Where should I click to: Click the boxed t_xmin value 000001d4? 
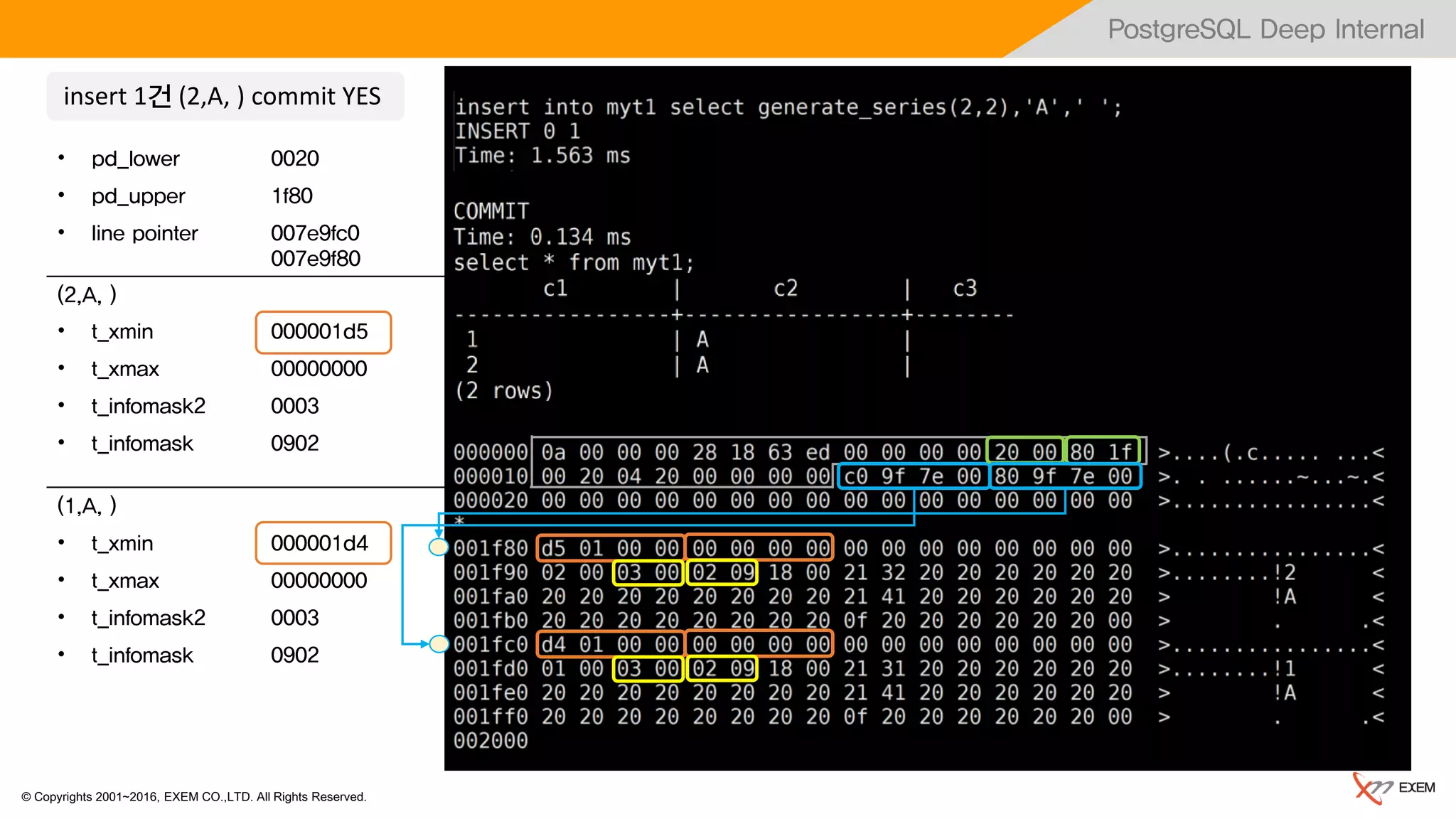323,543
